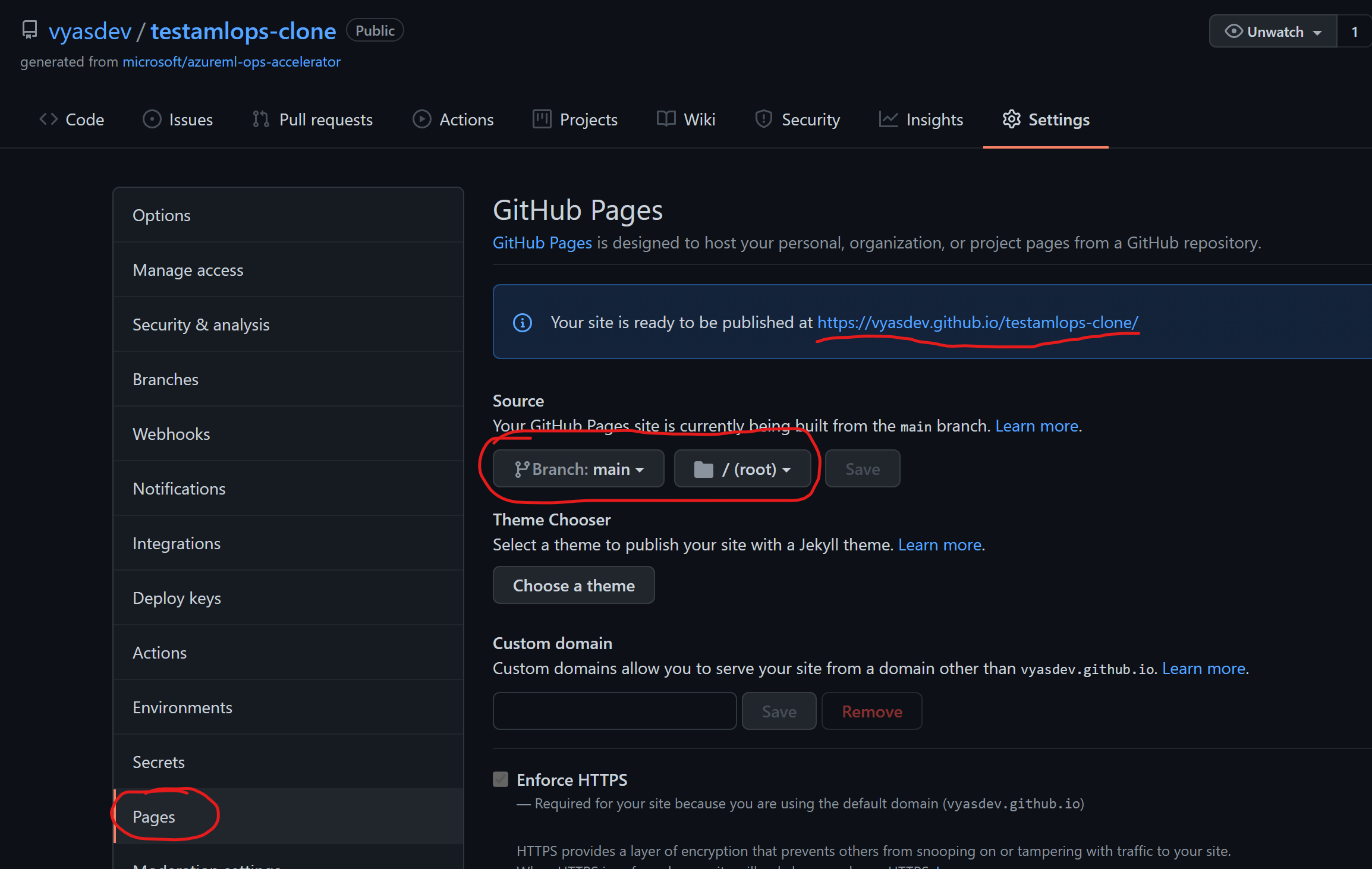Viewport: 1372px width, 869px height.
Task: Click the repository icon beside vyasdev
Action: tap(29, 30)
